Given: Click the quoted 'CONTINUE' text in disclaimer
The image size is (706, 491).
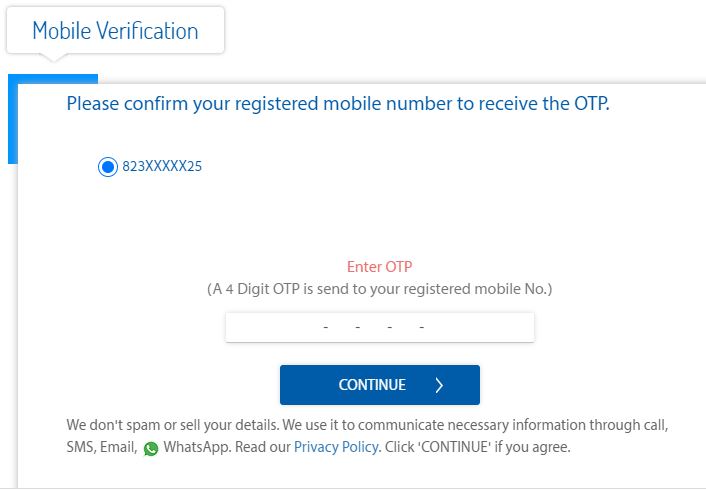Looking at the screenshot, I should 455,447.
